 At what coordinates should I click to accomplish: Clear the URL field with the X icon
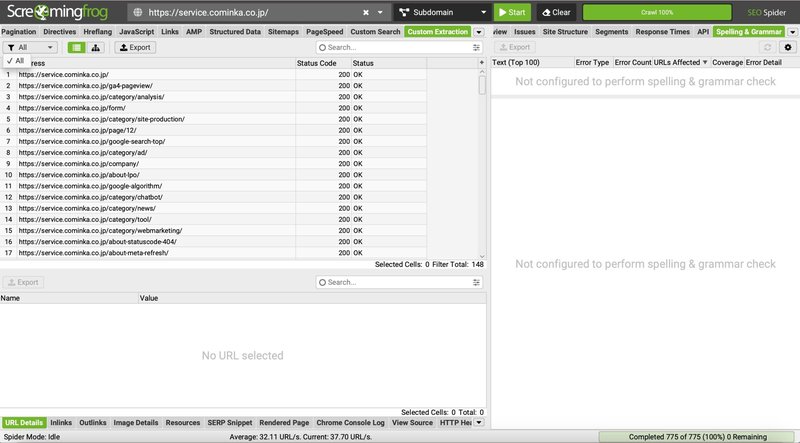365,13
